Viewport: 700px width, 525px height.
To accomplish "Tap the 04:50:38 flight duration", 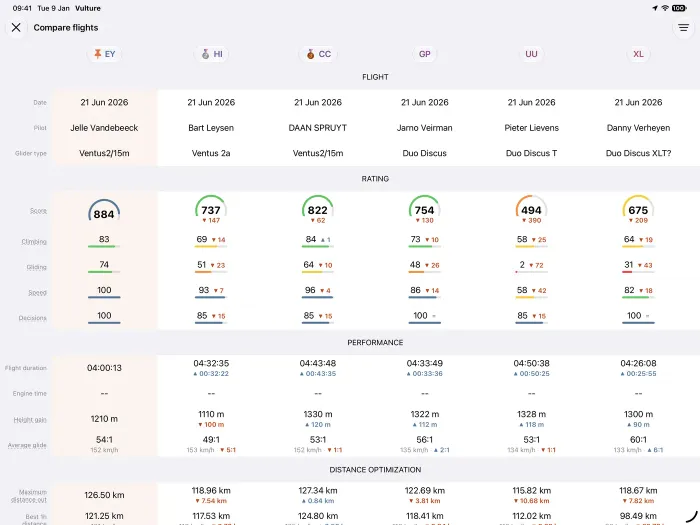I will click(531, 363).
